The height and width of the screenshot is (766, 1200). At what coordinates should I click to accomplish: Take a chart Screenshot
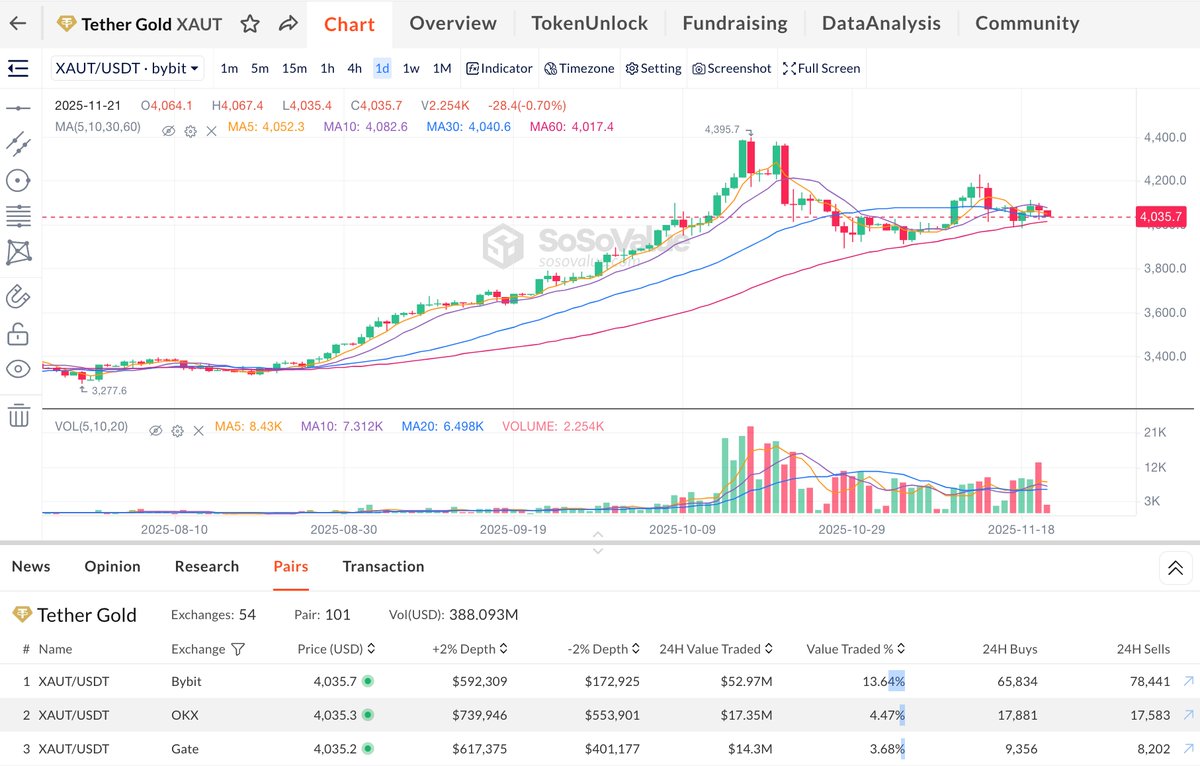(x=731, y=68)
